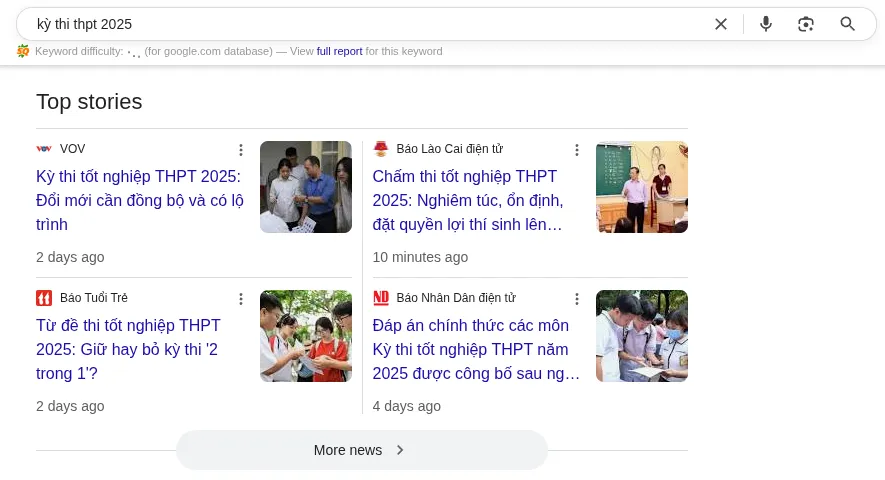Click the '10 minutes ago' timestamp
Viewport: 885px width, 480px height.
click(420, 257)
